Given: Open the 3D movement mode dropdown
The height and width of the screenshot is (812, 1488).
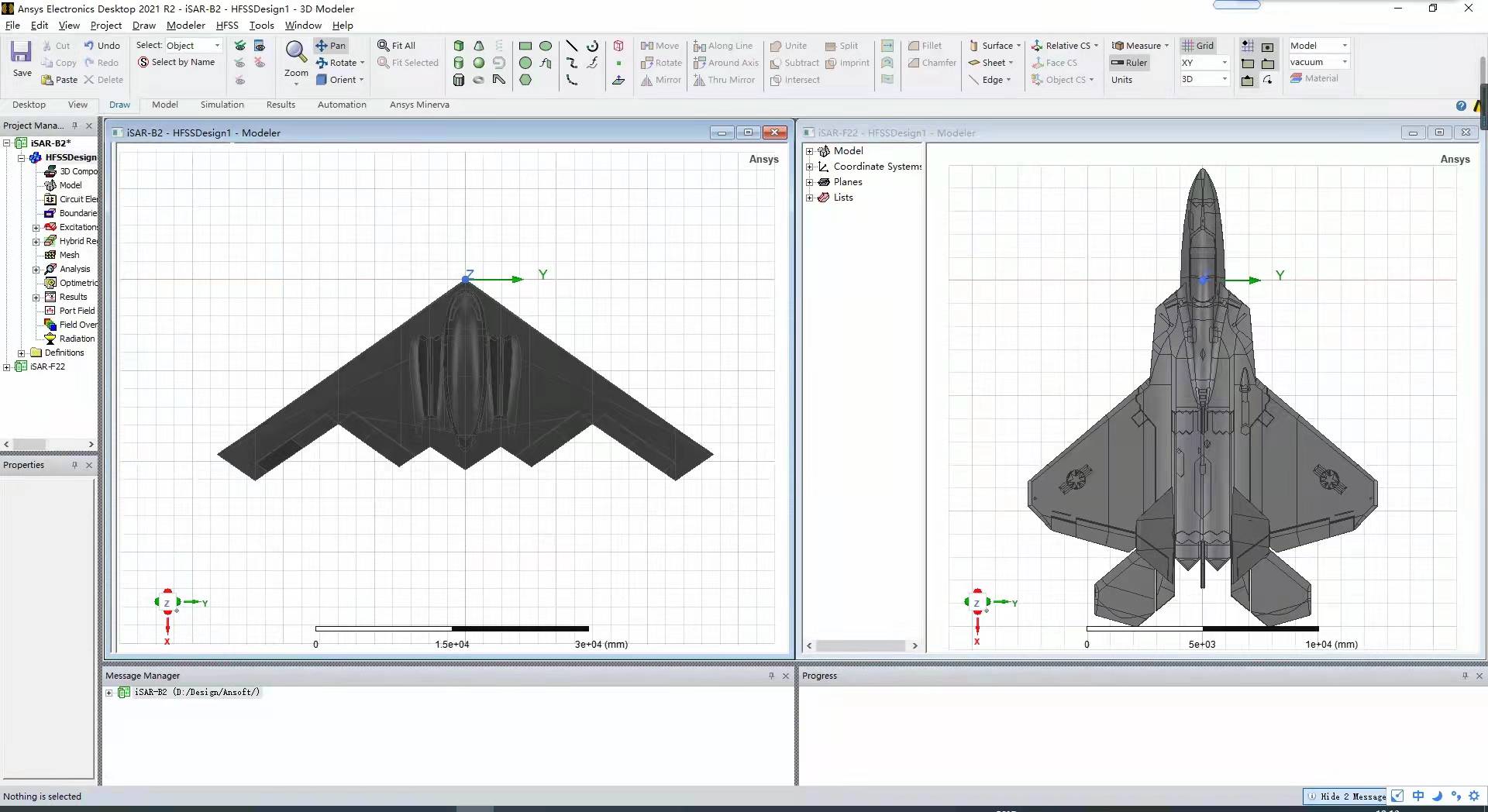Looking at the screenshot, I should [x=1204, y=79].
